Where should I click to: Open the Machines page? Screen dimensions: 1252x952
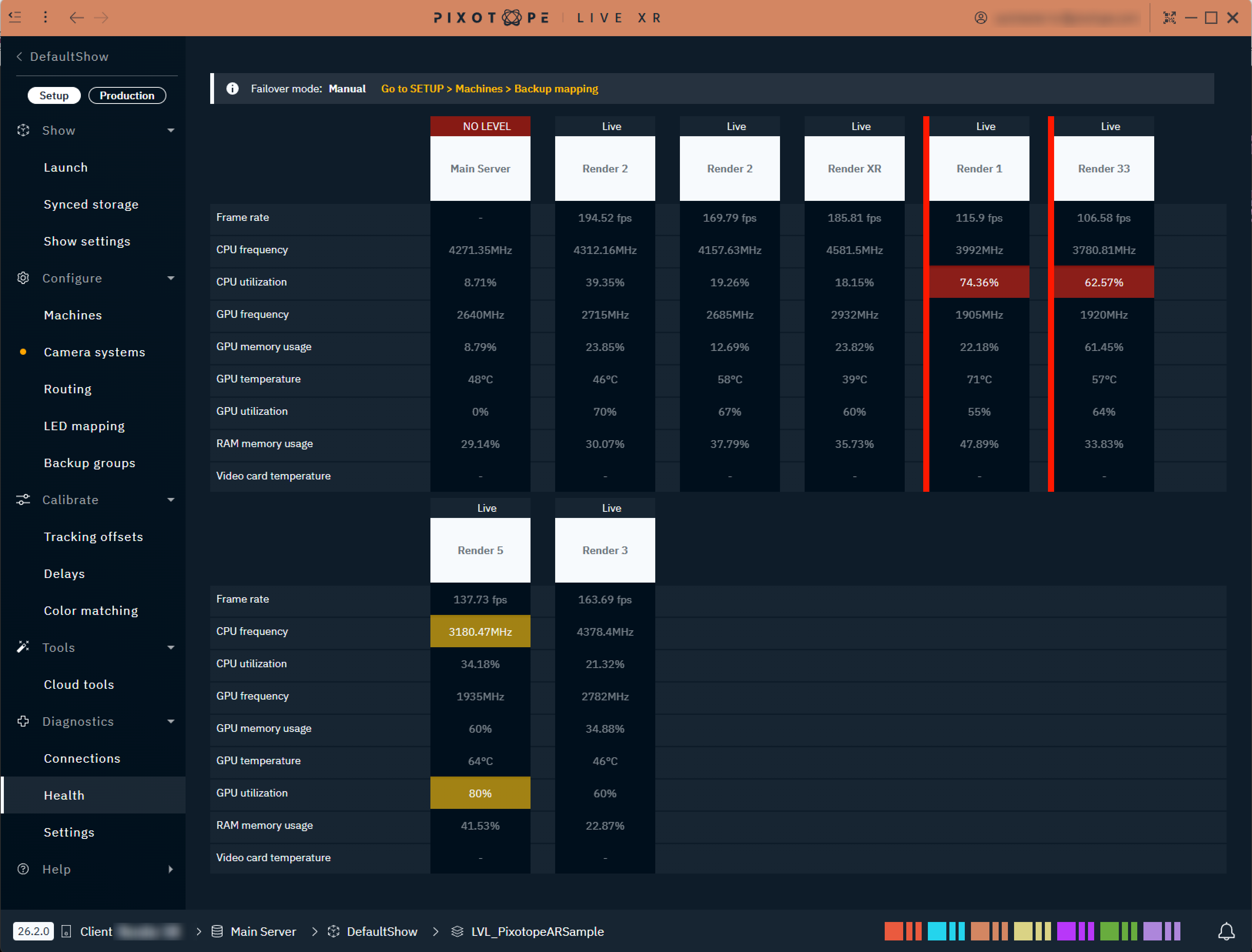(x=73, y=315)
